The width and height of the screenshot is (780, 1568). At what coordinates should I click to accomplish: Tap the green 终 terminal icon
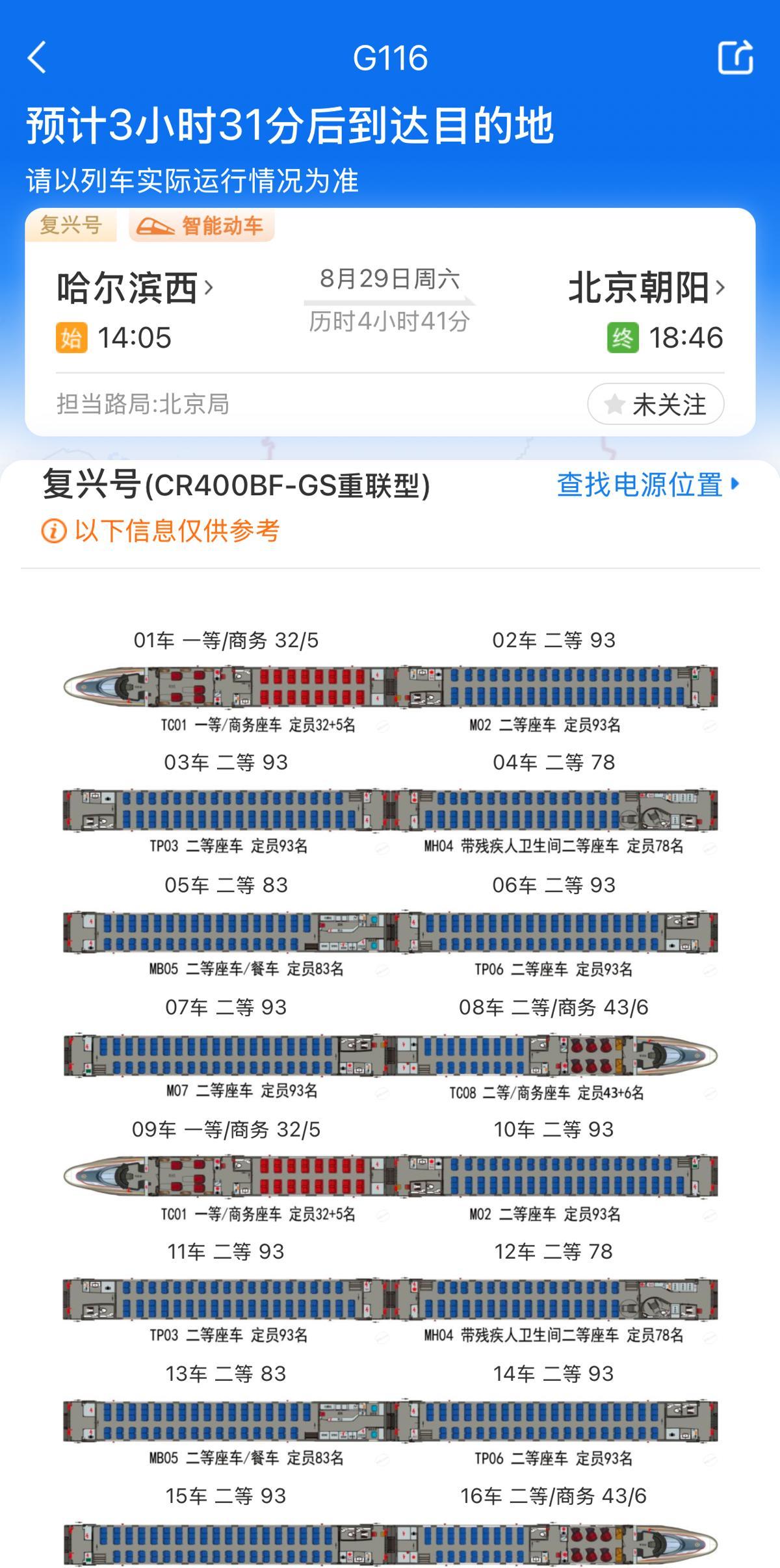[x=623, y=338]
